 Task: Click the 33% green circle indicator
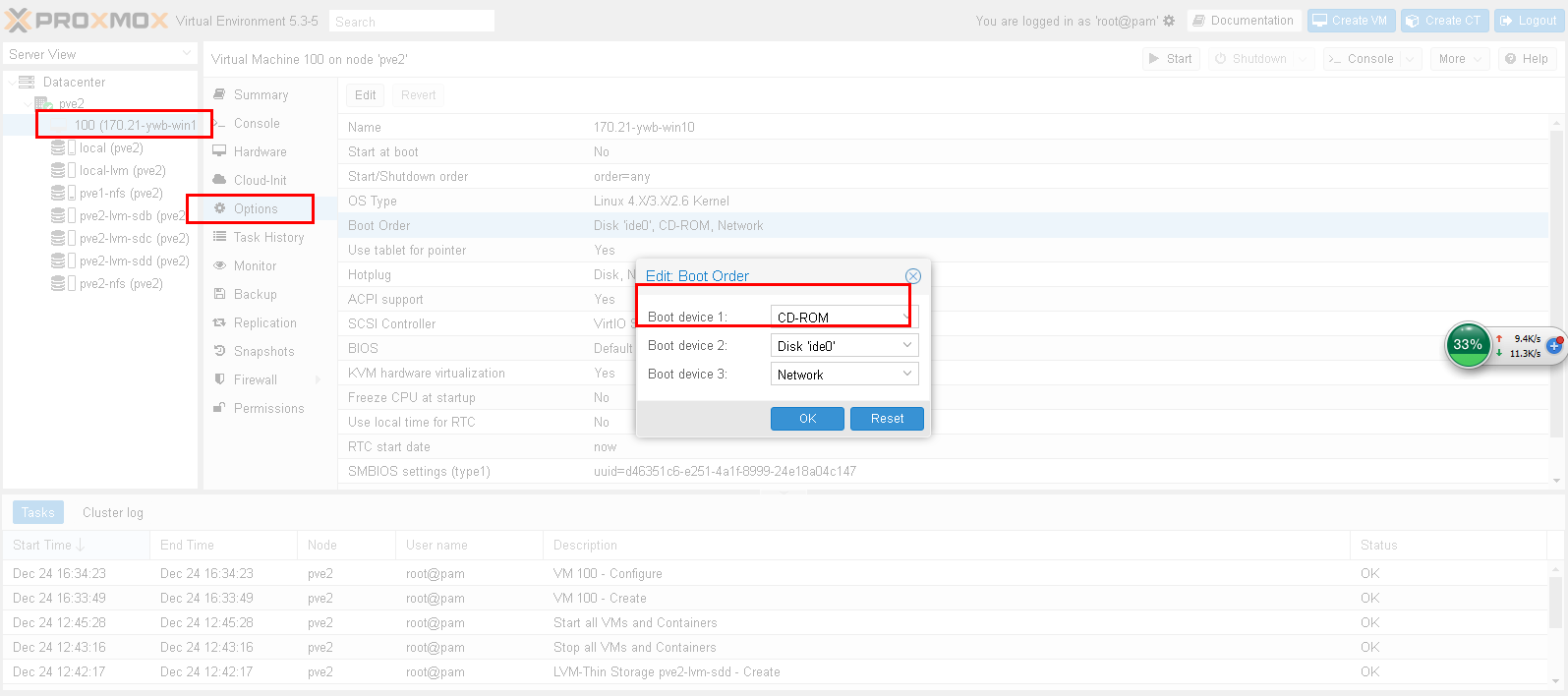1468,345
